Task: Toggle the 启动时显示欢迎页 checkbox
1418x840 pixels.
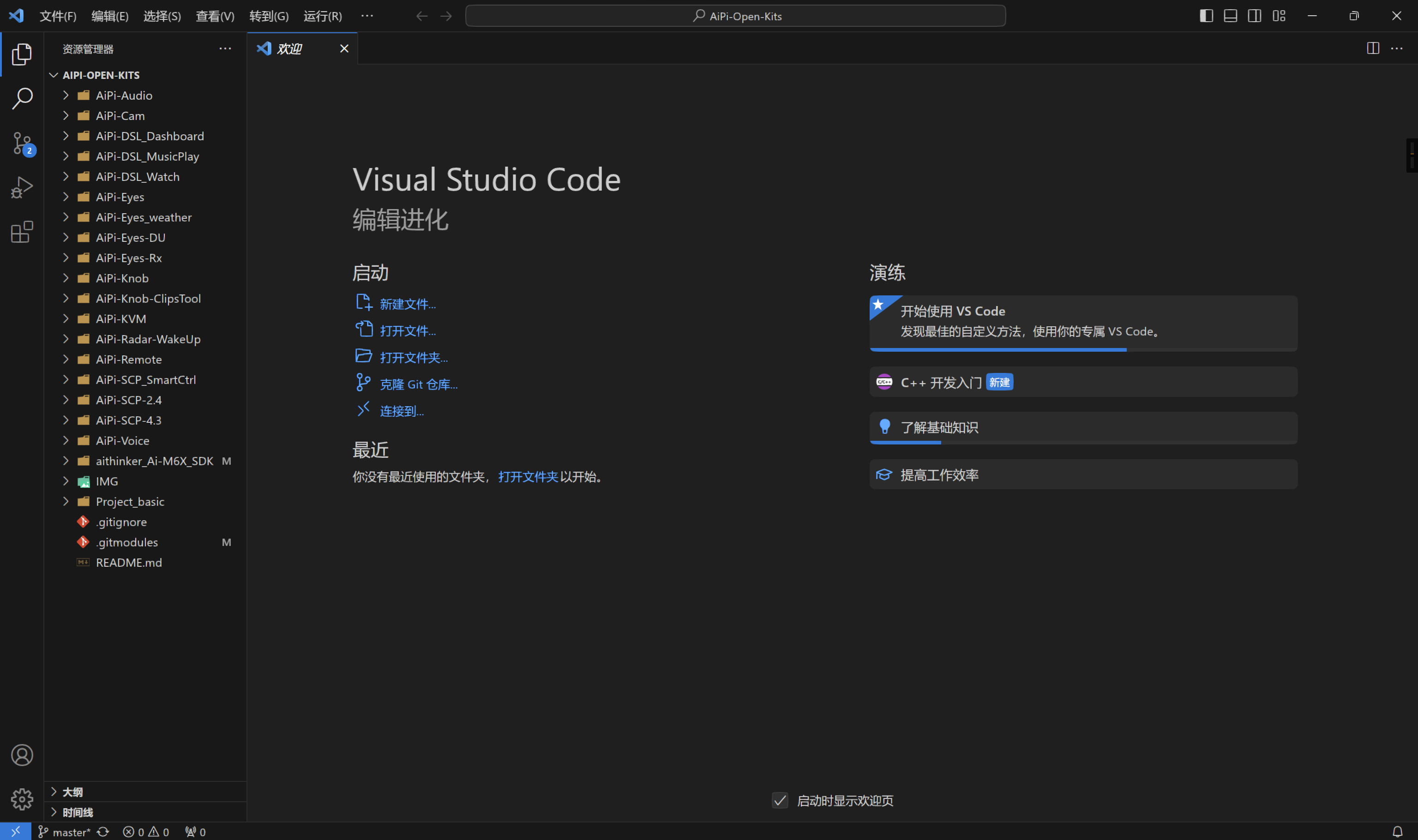Action: tap(780, 800)
